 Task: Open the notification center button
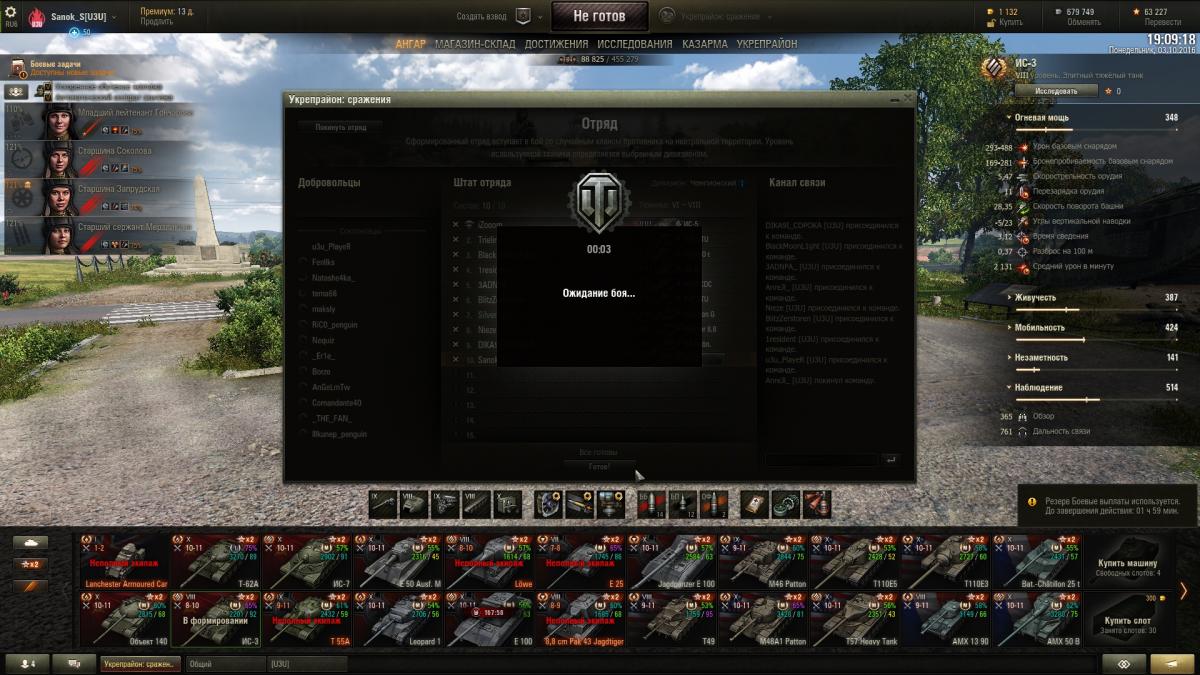1172,664
